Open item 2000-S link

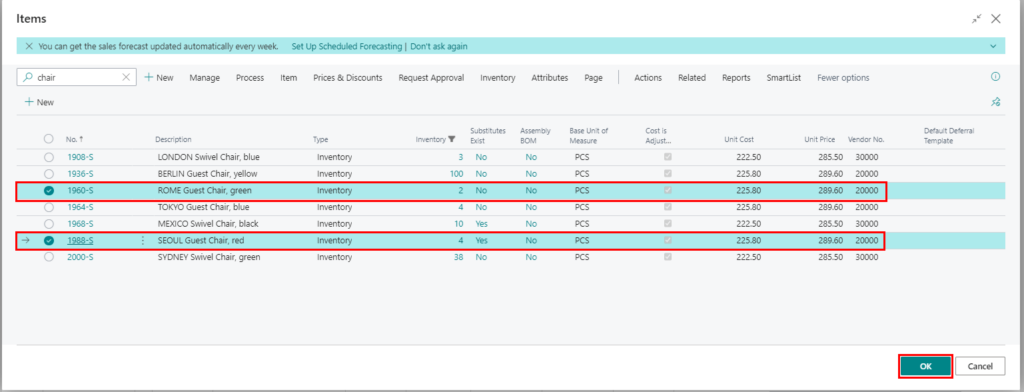tap(80, 257)
